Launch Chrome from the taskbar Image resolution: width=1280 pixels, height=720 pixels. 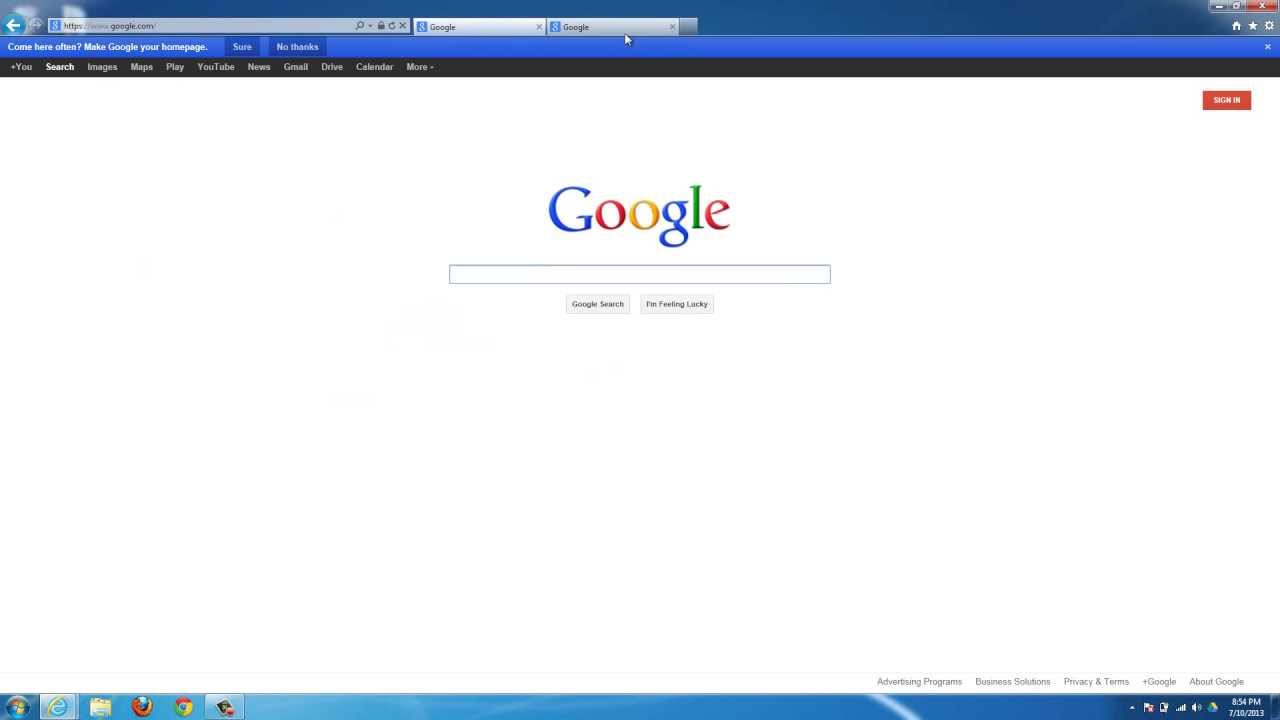[183, 707]
